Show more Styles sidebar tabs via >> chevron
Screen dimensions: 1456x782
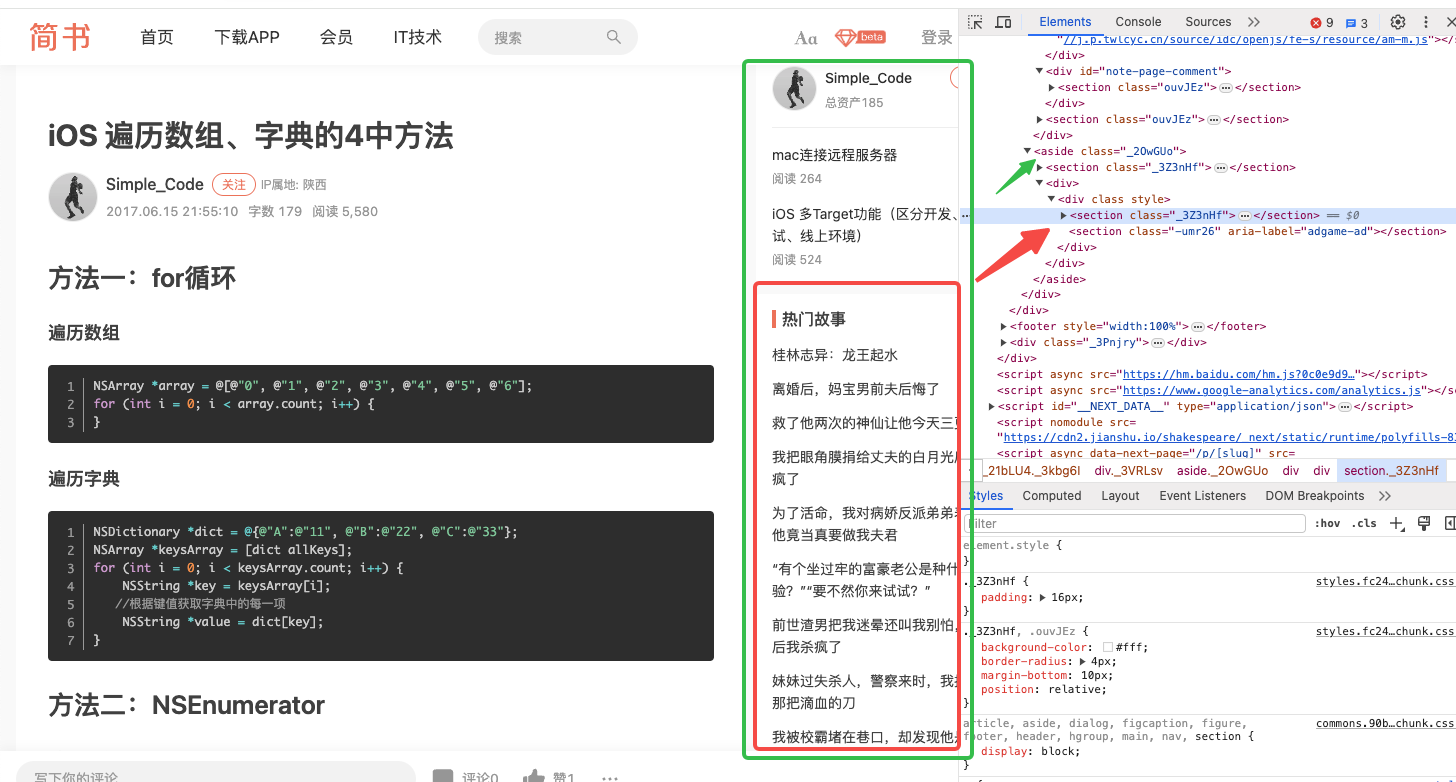click(1384, 496)
